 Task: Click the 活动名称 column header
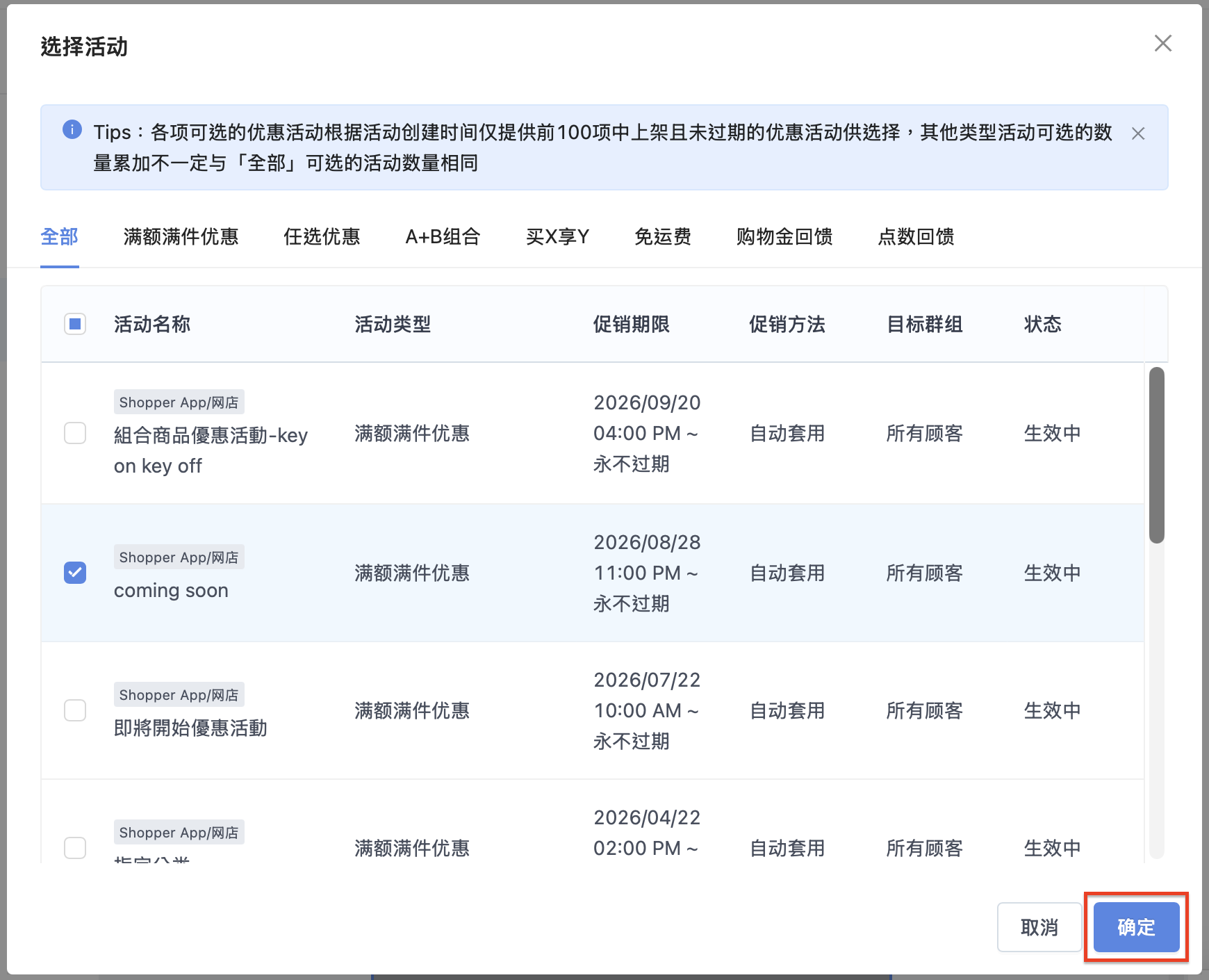point(152,325)
